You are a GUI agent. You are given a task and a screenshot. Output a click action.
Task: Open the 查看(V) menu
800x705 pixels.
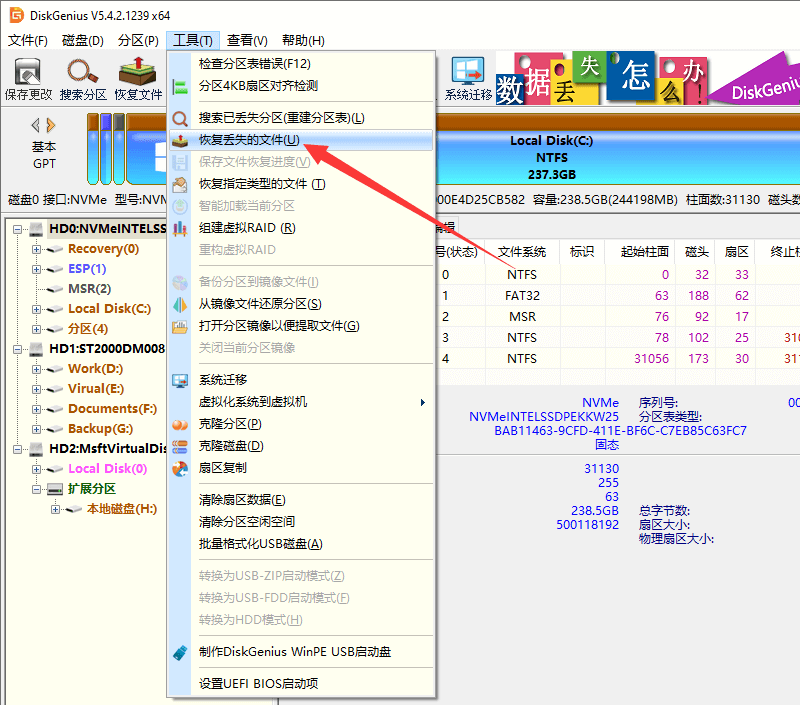pyautogui.click(x=247, y=40)
